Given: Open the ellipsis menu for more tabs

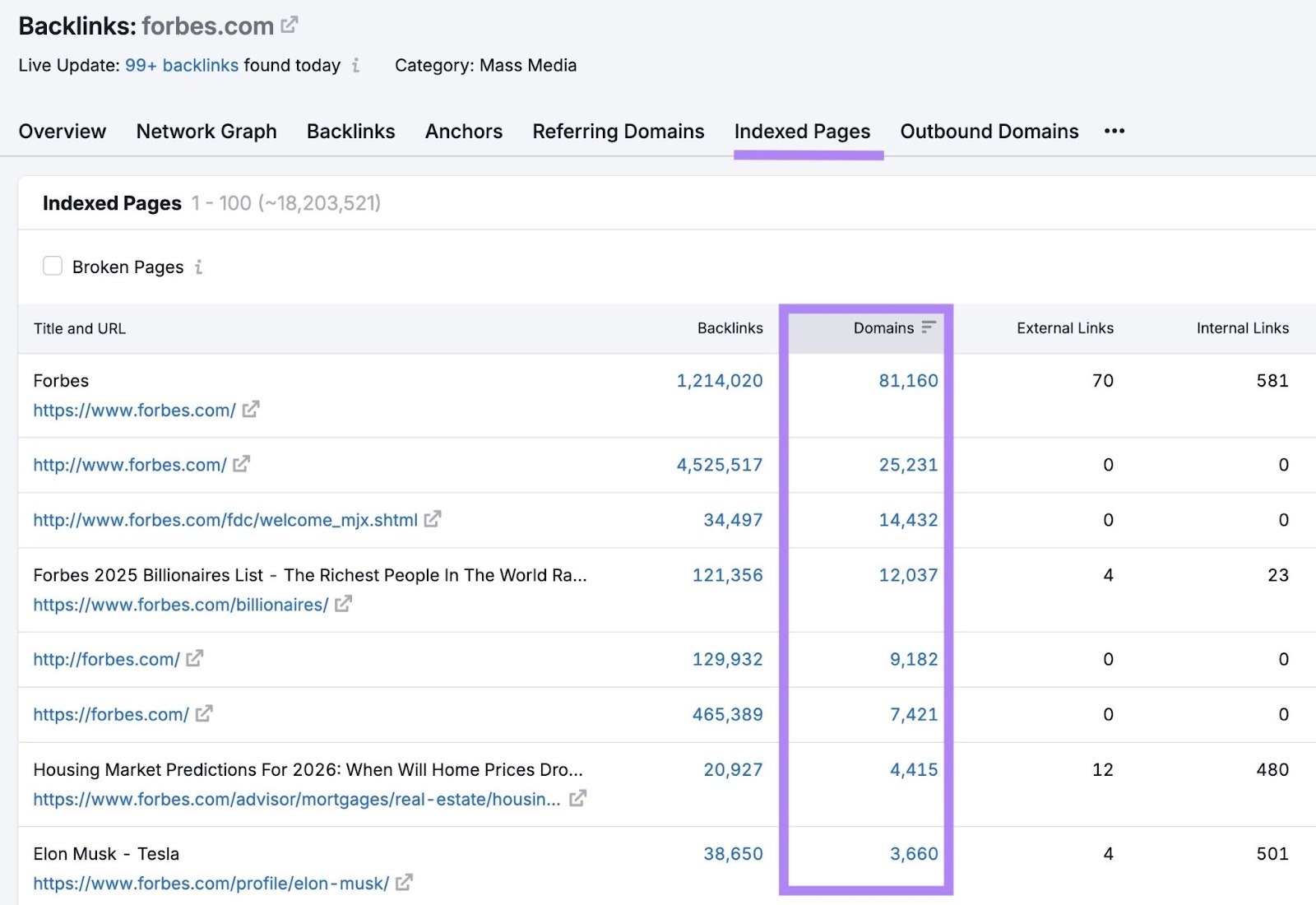Looking at the screenshot, I should [x=1114, y=131].
